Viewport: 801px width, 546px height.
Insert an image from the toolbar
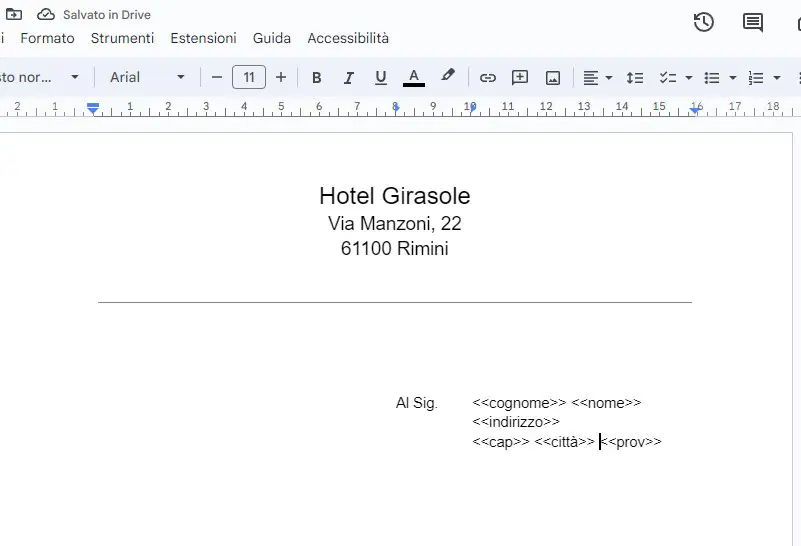coord(553,78)
